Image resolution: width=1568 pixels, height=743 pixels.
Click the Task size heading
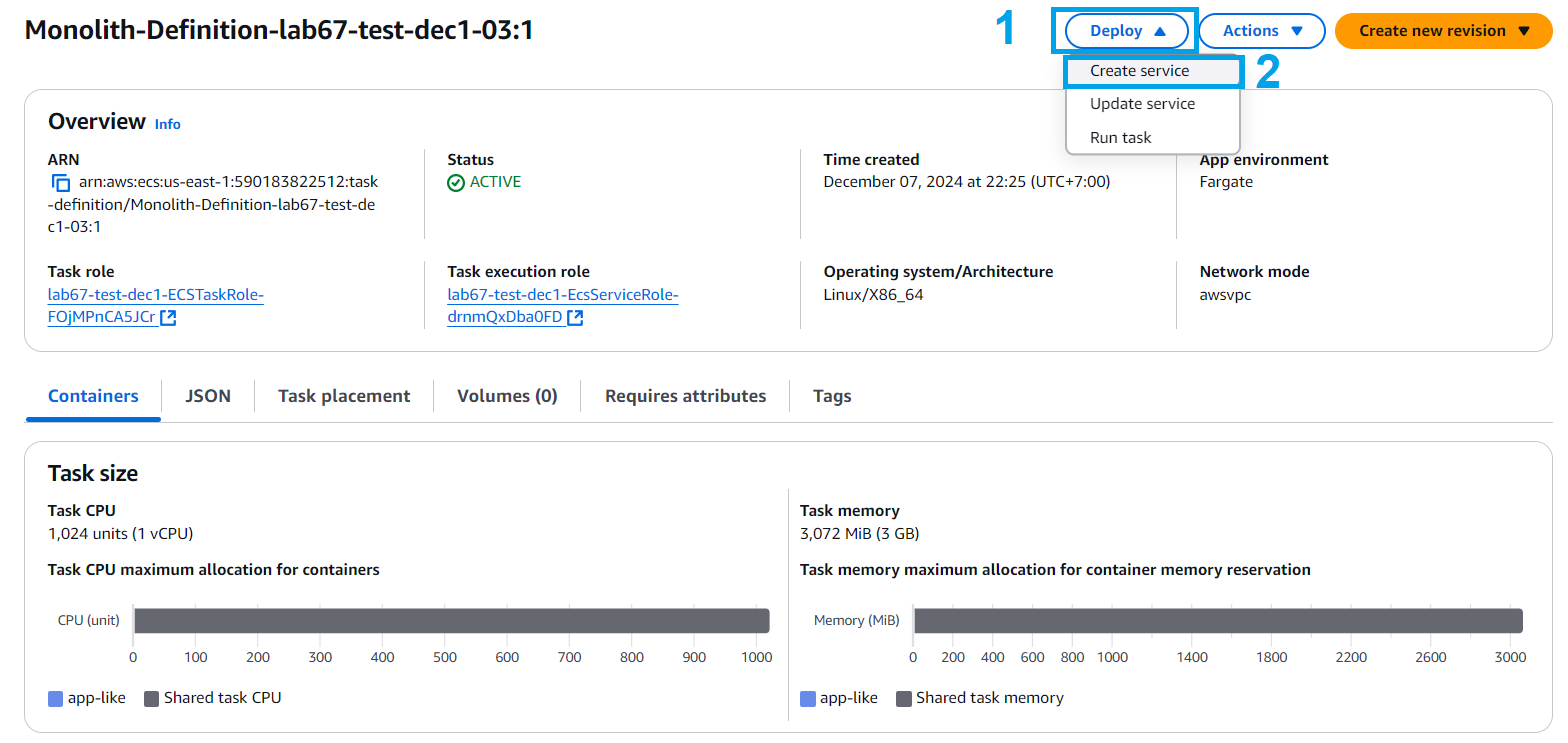point(93,473)
